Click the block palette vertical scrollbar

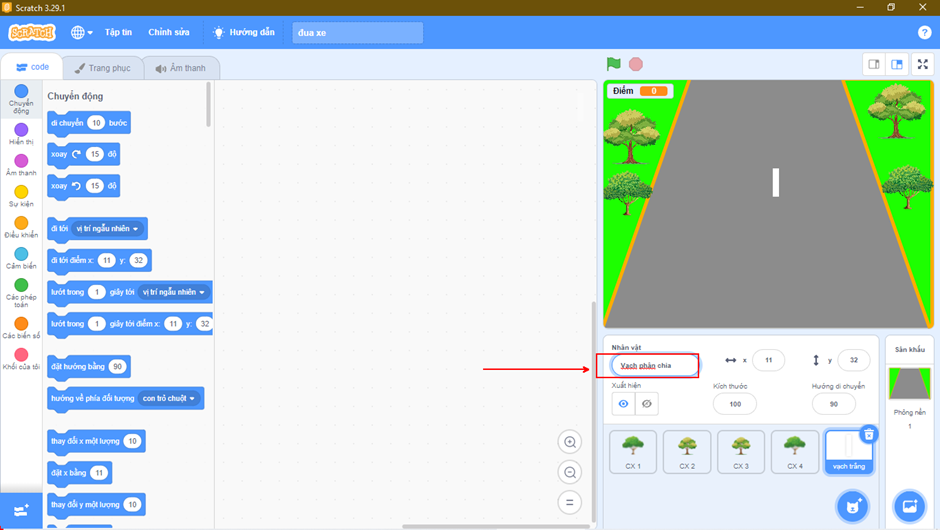[209, 105]
